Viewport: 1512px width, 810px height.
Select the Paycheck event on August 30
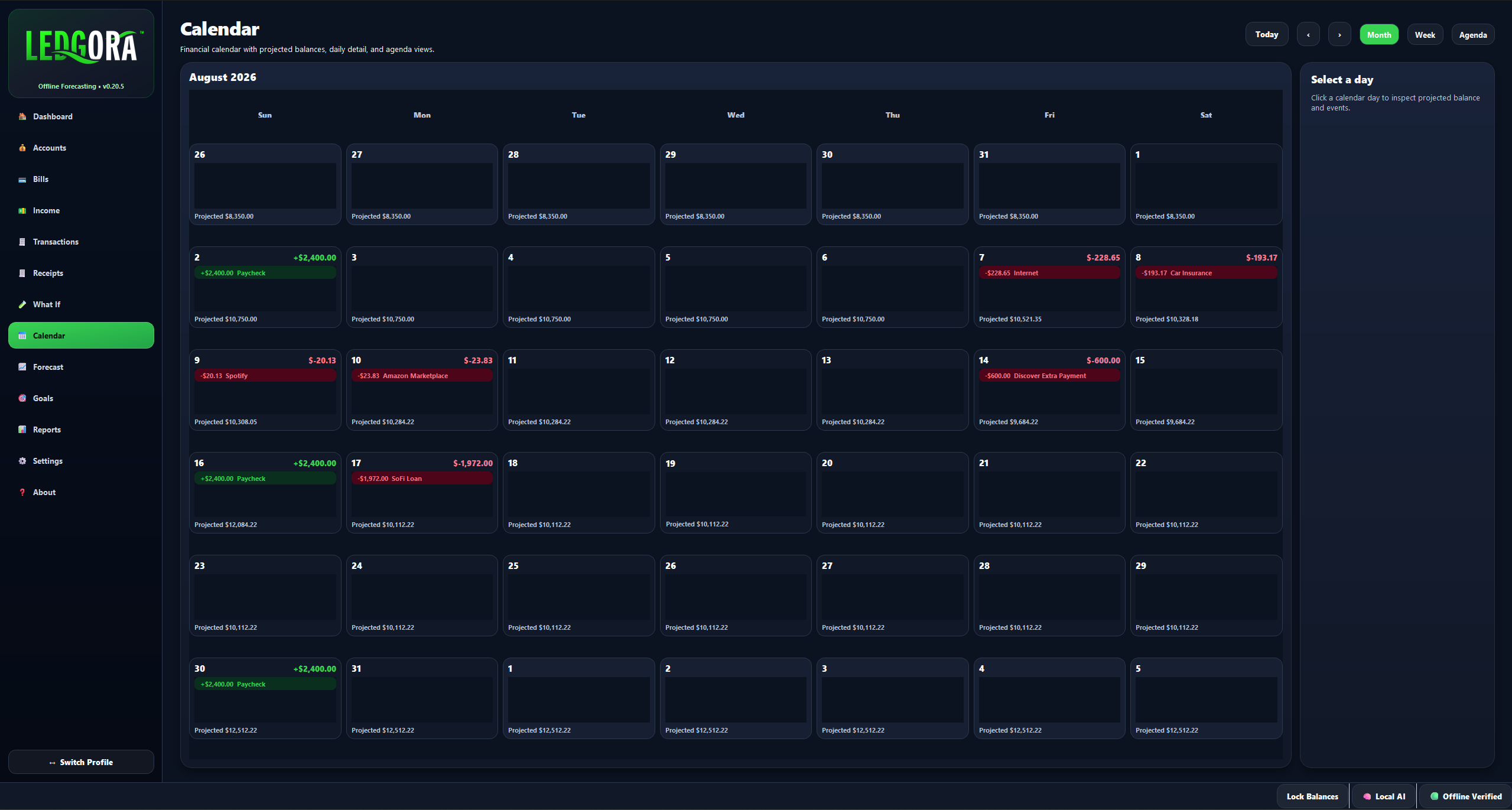tap(265, 684)
